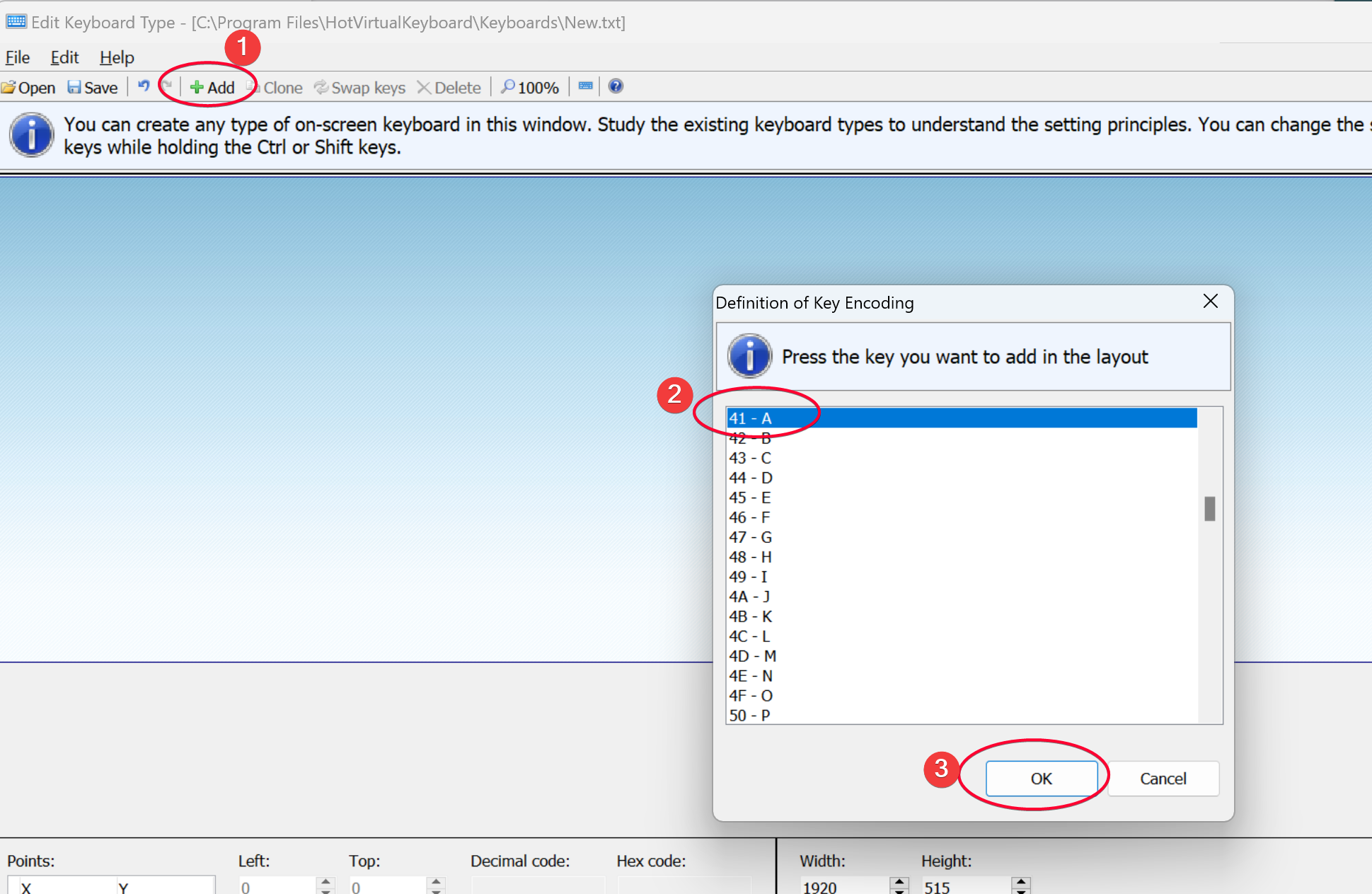Open the Edit menu
Screen dimensions: 1372x894
point(64,57)
